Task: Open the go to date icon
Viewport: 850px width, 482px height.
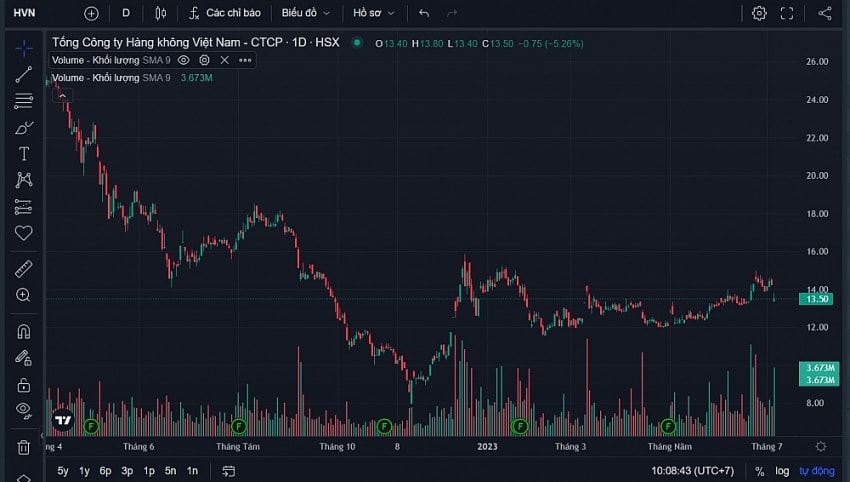Action: 228,471
